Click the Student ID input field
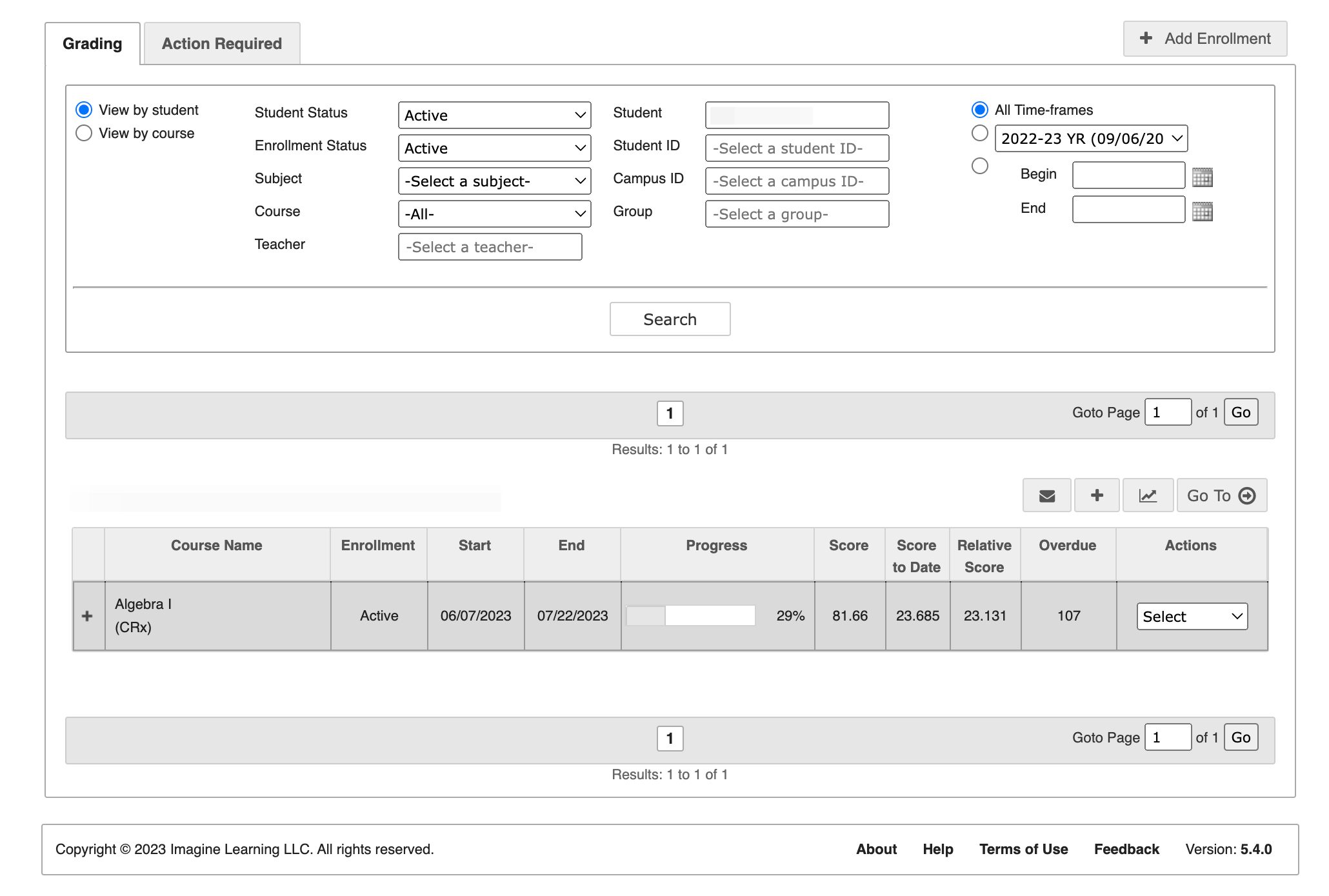This screenshot has height=896, width=1329. 797,148
